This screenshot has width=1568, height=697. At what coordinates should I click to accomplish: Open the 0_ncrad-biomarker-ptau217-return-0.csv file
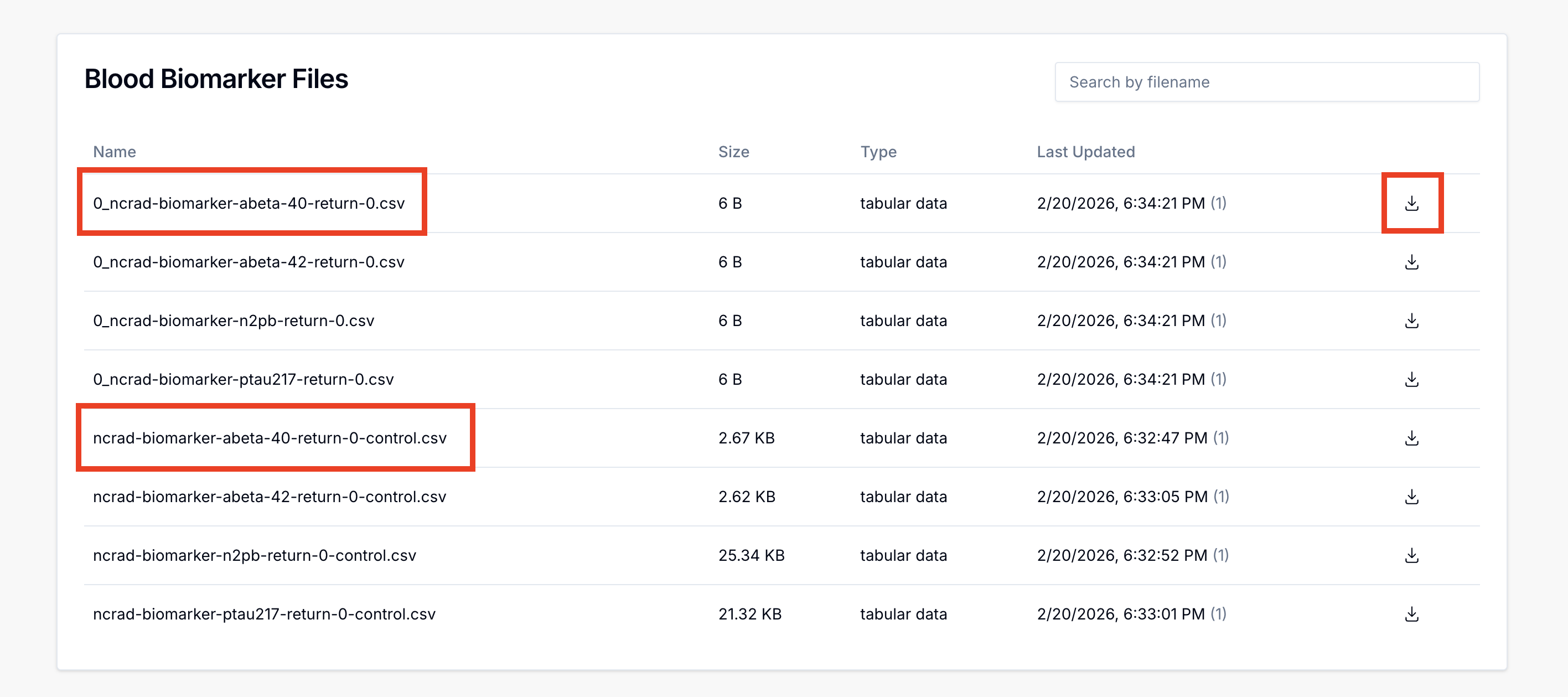243,379
